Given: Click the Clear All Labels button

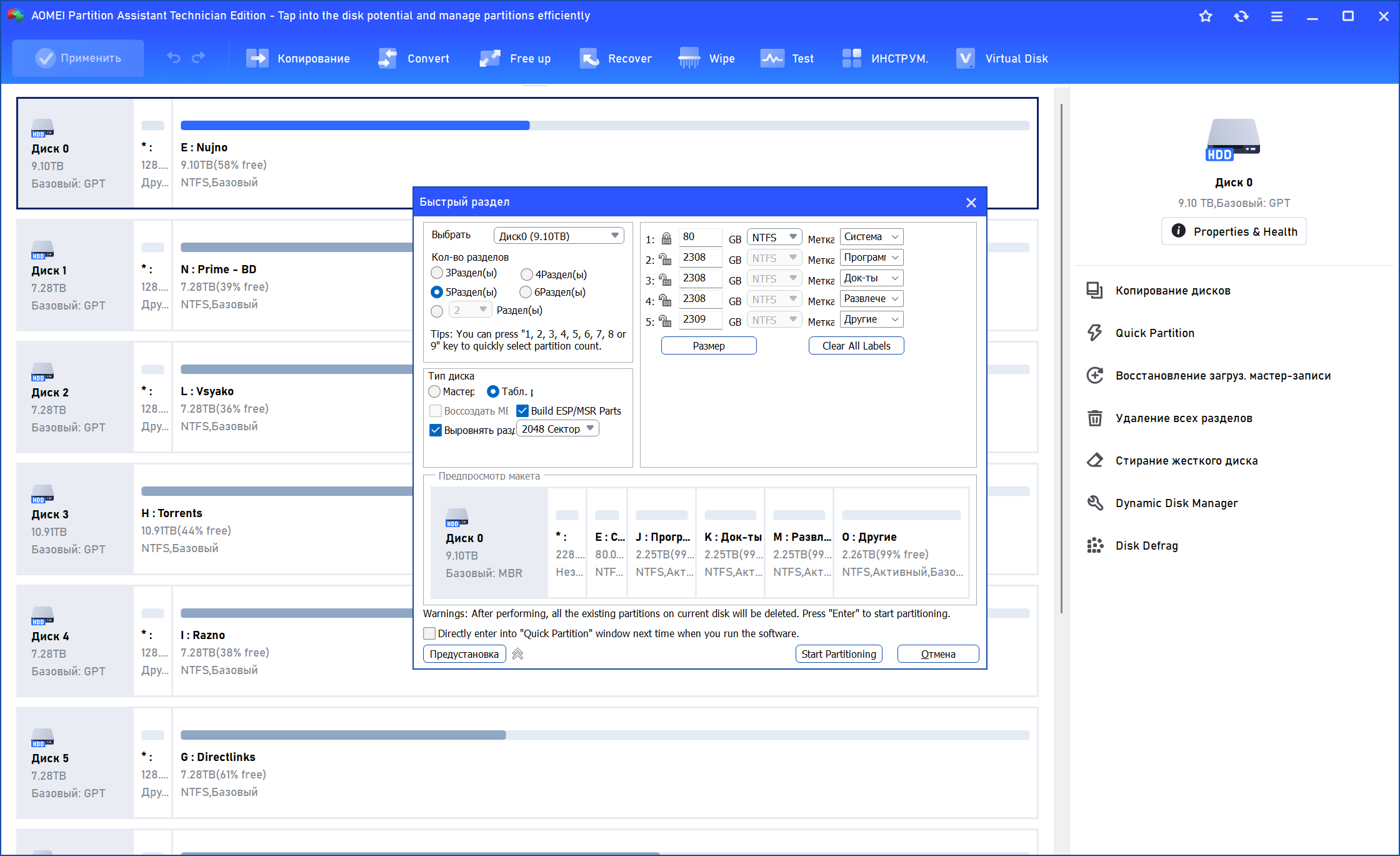Looking at the screenshot, I should coord(856,346).
